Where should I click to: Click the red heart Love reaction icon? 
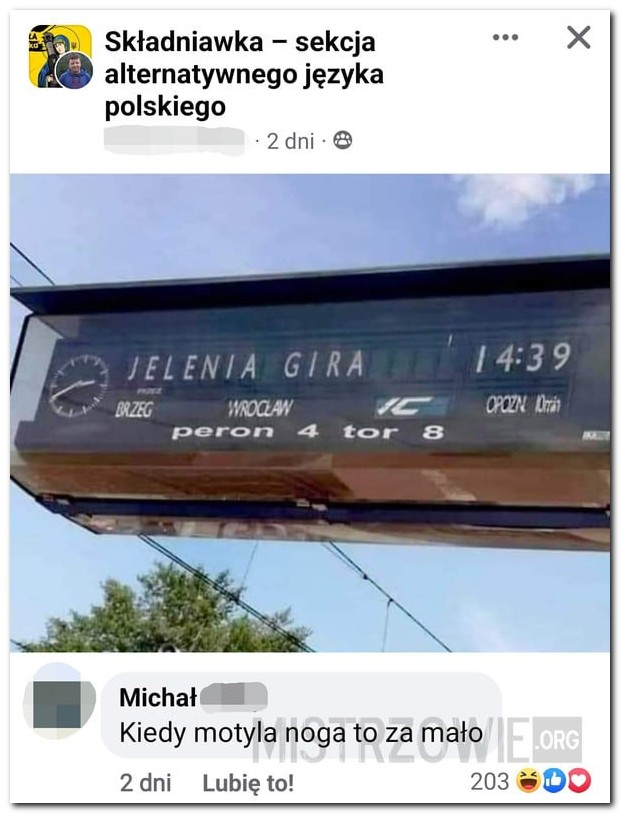pyautogui.click(x=579, y=781)
